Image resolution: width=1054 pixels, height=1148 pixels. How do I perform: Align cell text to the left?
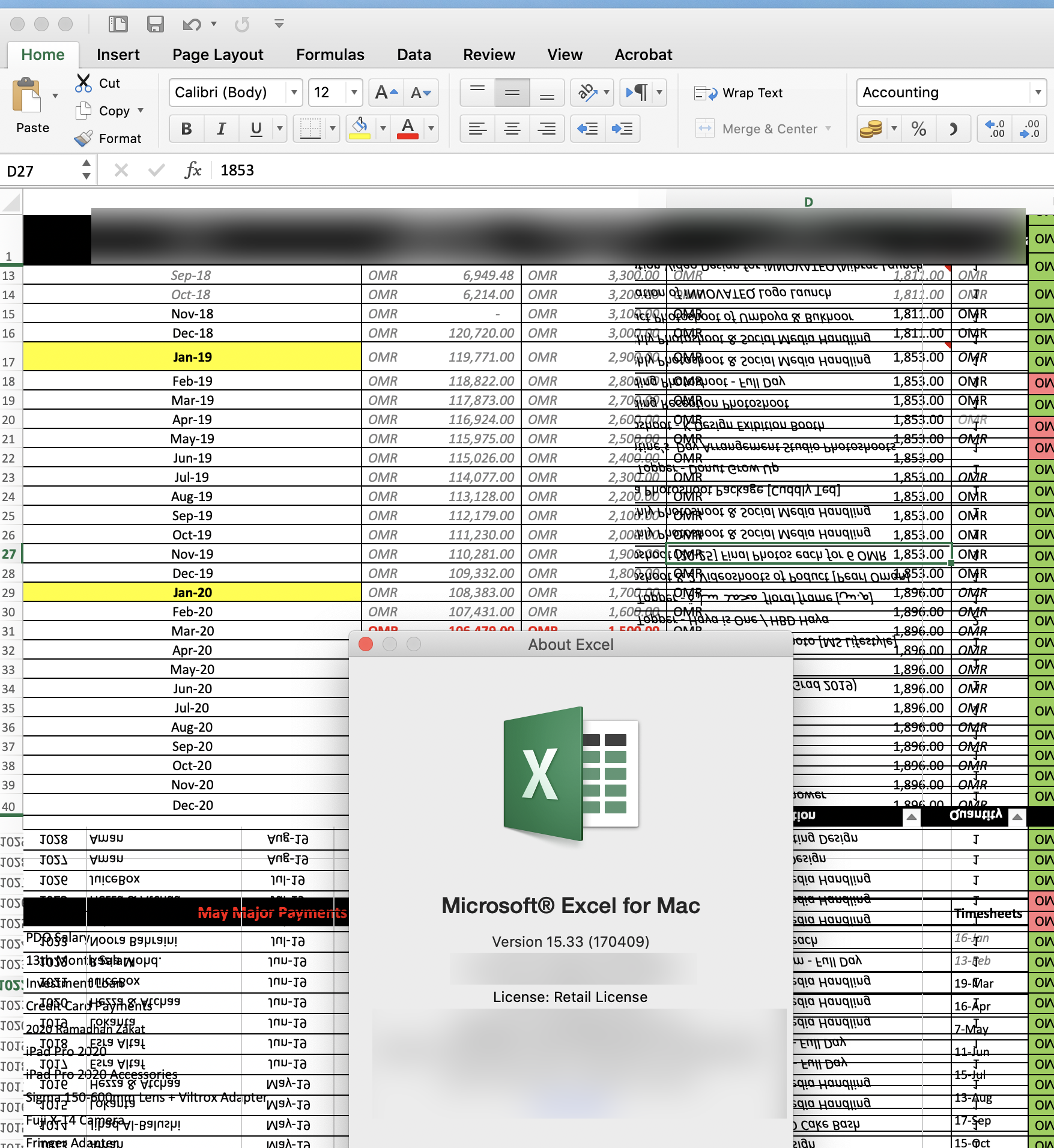pyautogui.click(x=477, y=129)
